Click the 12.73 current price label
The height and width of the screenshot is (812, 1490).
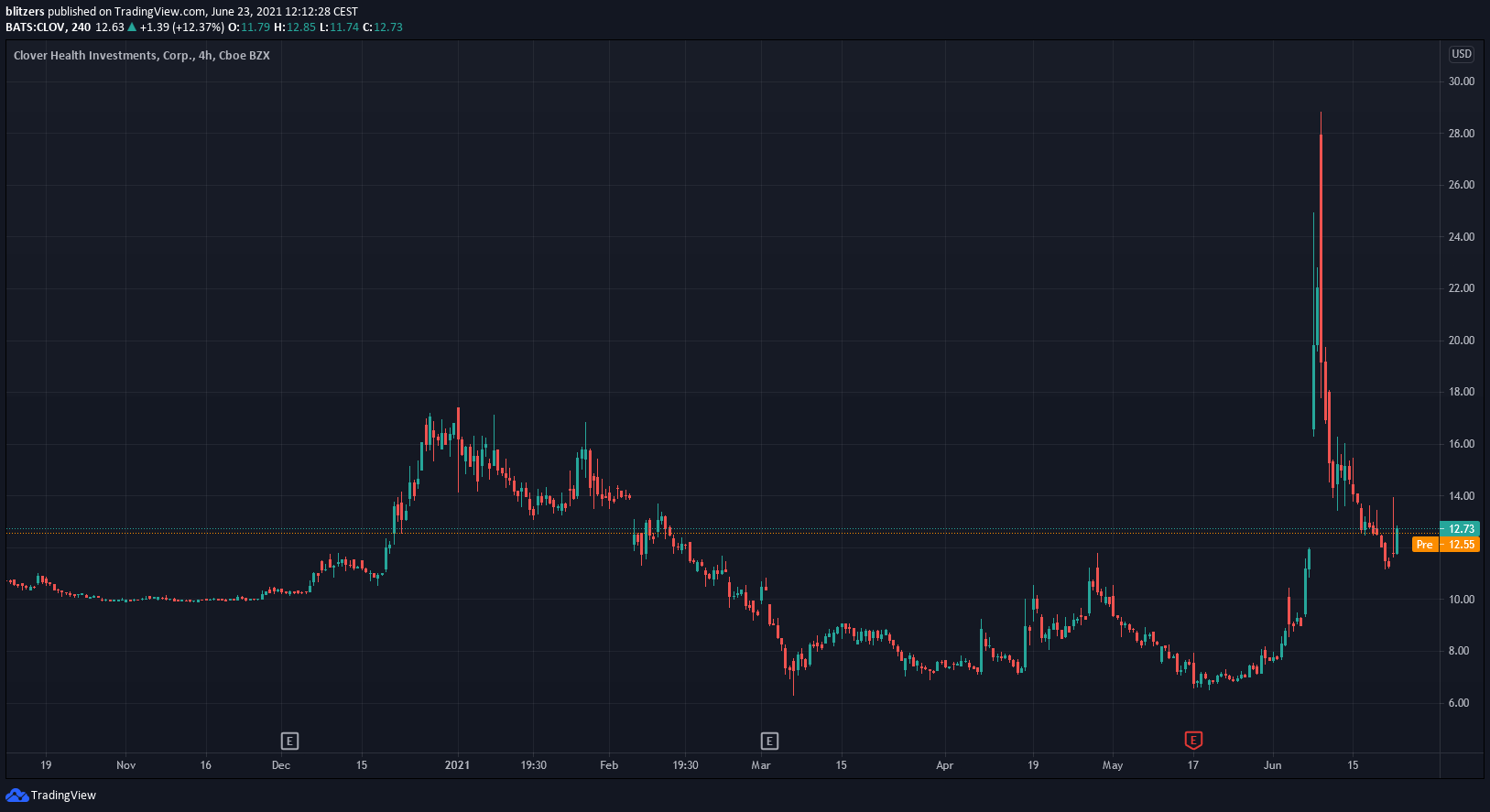pos(1460,528)
